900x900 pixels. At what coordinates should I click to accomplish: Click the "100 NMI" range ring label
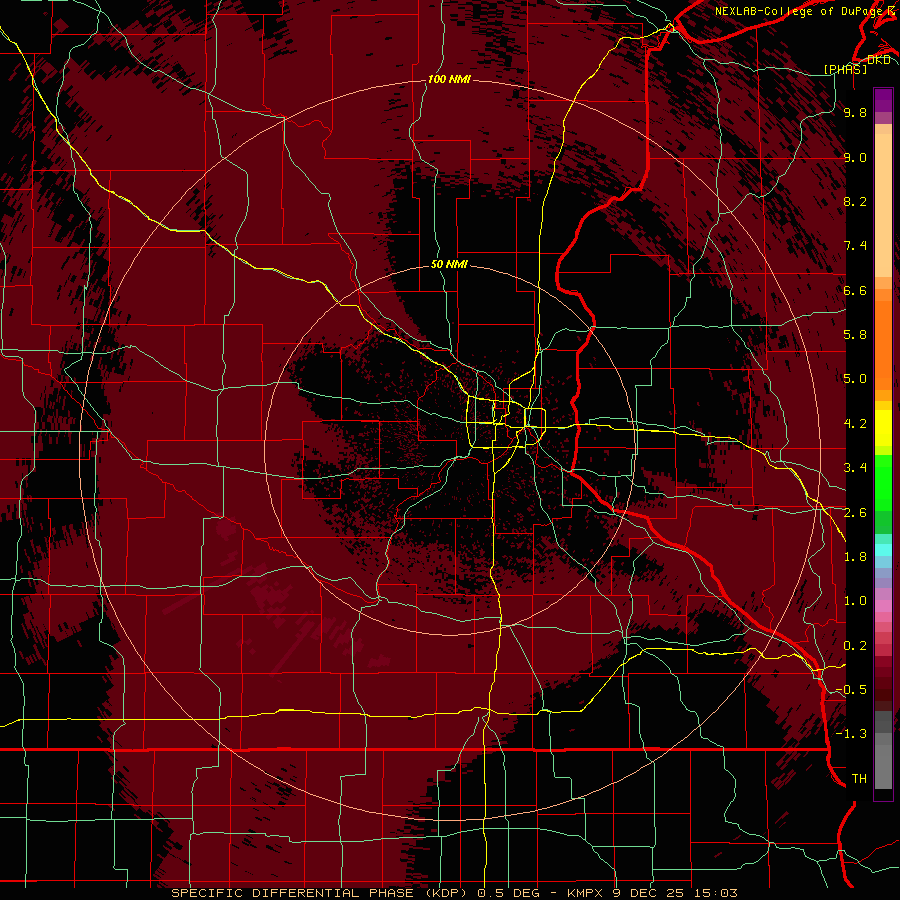tap(449, 79)
